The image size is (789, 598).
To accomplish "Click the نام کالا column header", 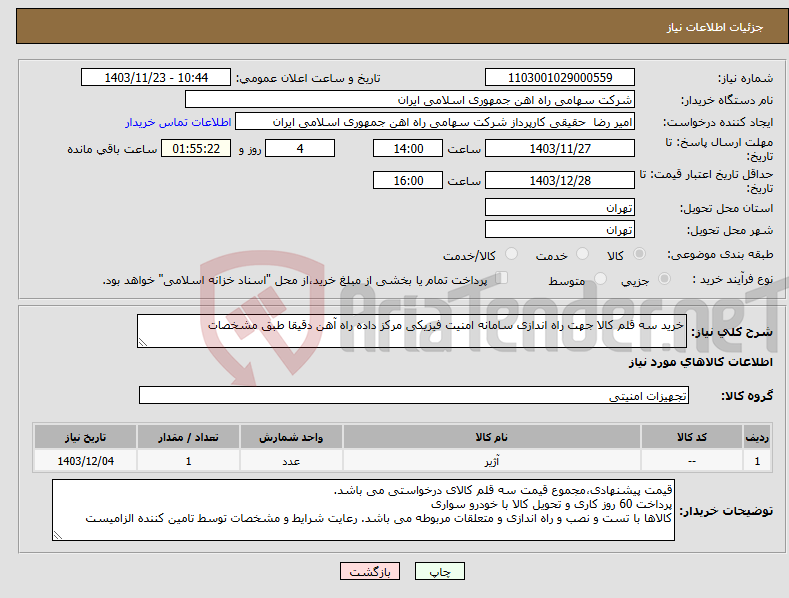I will pos(492,437).
